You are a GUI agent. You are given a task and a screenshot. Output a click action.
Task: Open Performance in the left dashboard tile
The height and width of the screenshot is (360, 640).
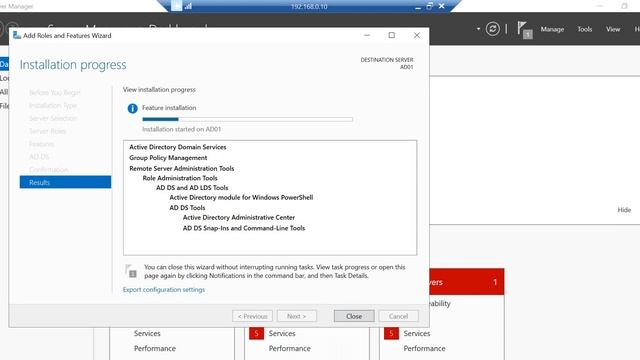(155, 348)
